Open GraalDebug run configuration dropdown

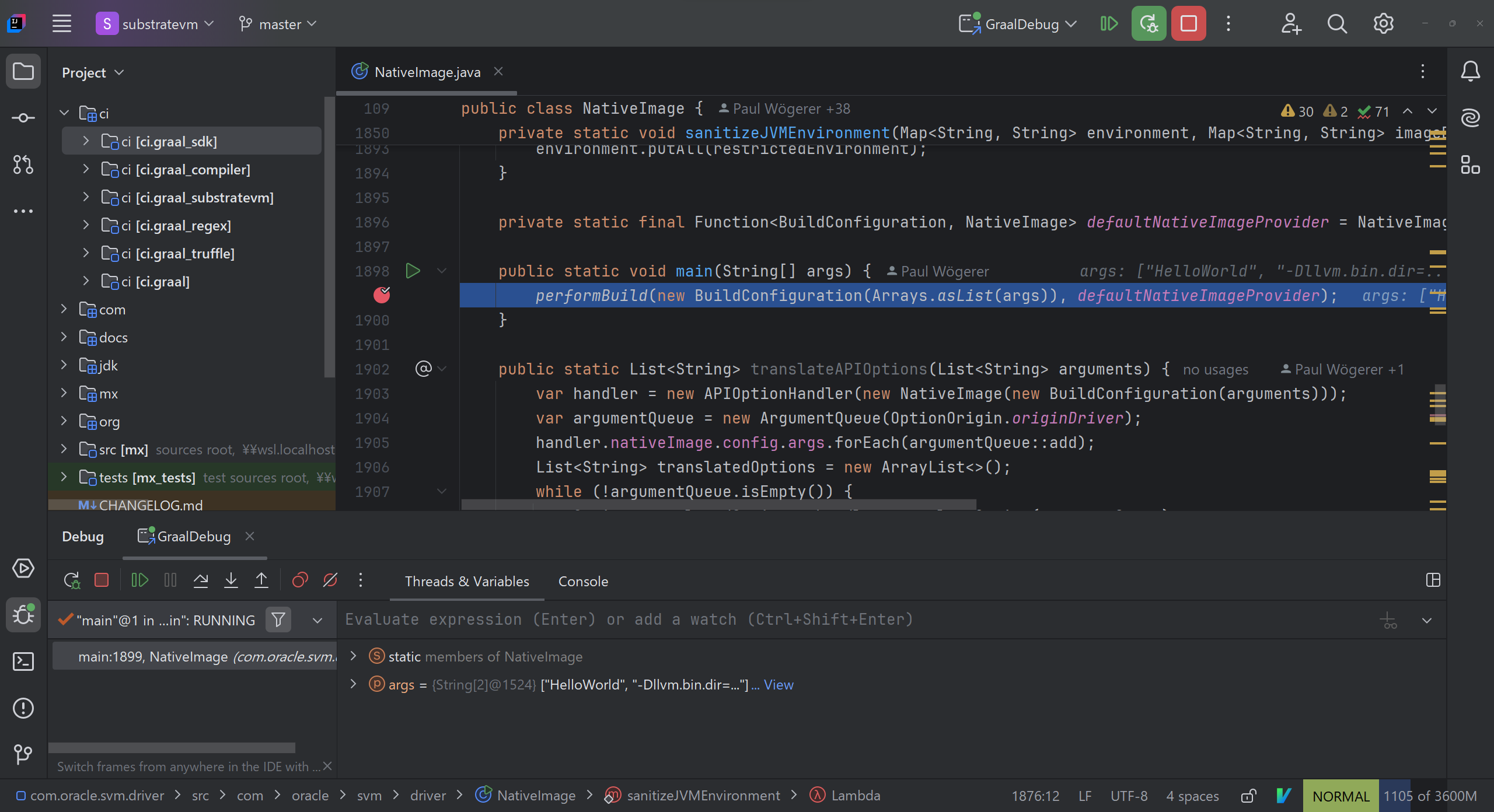click(x=1018, y=24)
